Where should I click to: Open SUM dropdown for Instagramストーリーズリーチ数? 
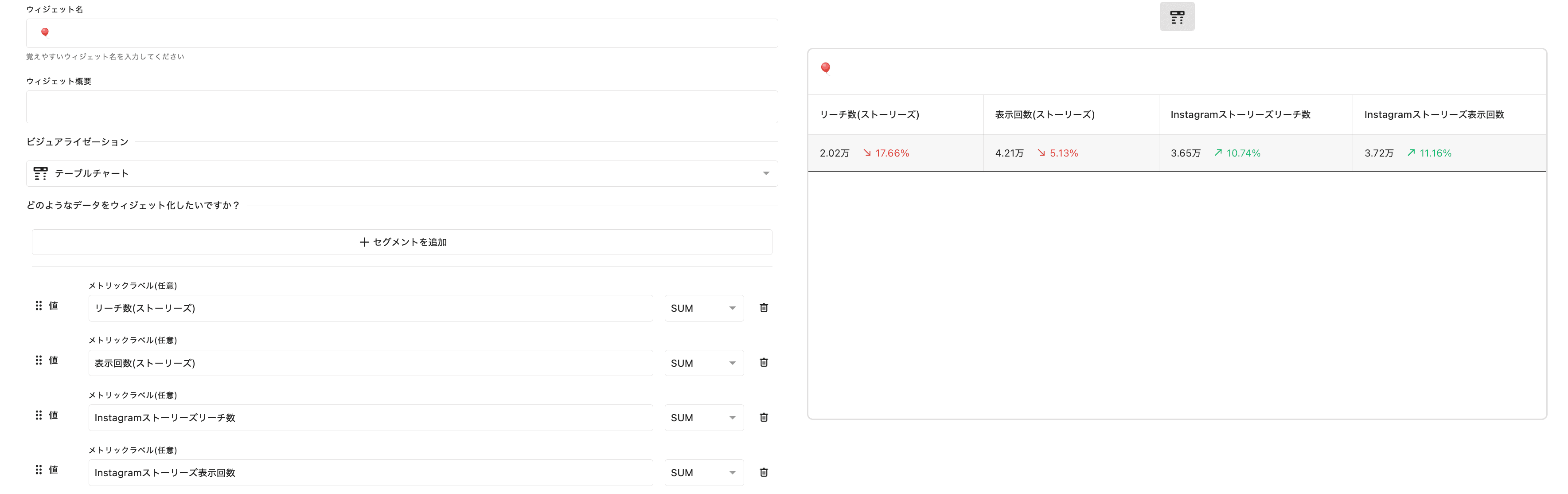pos(704,418)
